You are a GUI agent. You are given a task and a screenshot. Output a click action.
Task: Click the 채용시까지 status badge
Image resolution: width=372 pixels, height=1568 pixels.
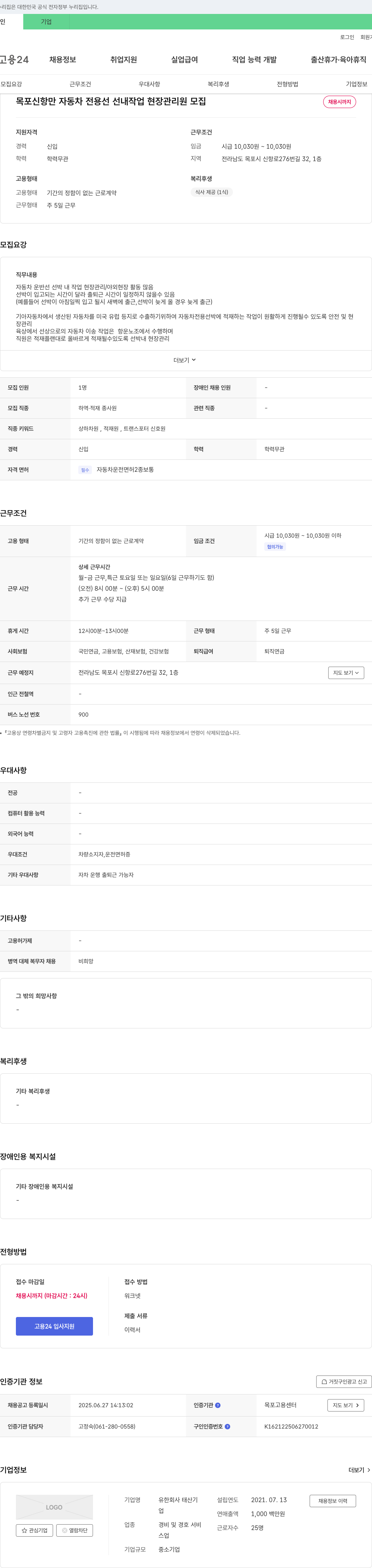[x=340, y=101]
